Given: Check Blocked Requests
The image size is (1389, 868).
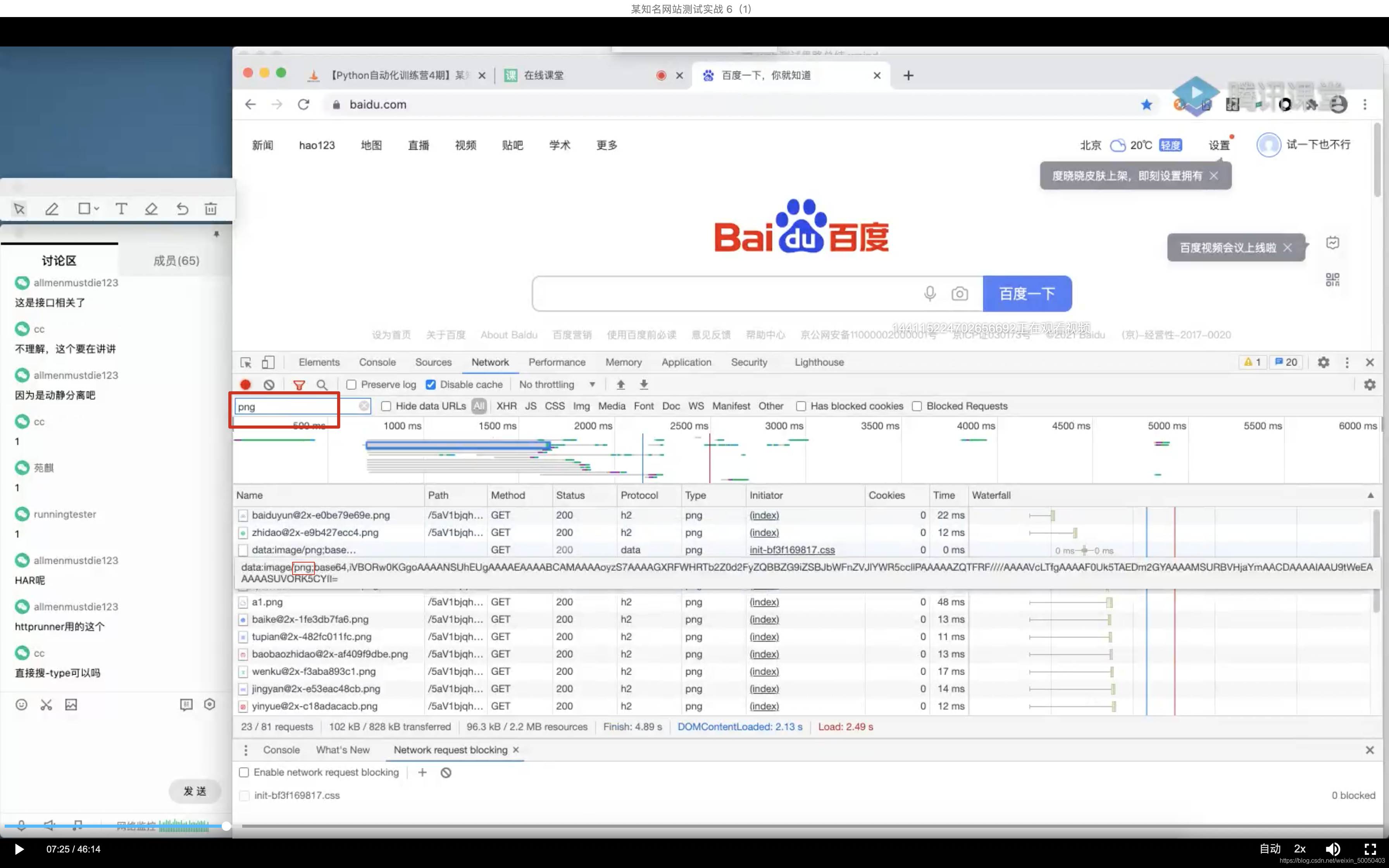Looking at the screenshot, I should pyautogui.click(x=917, y=406).
